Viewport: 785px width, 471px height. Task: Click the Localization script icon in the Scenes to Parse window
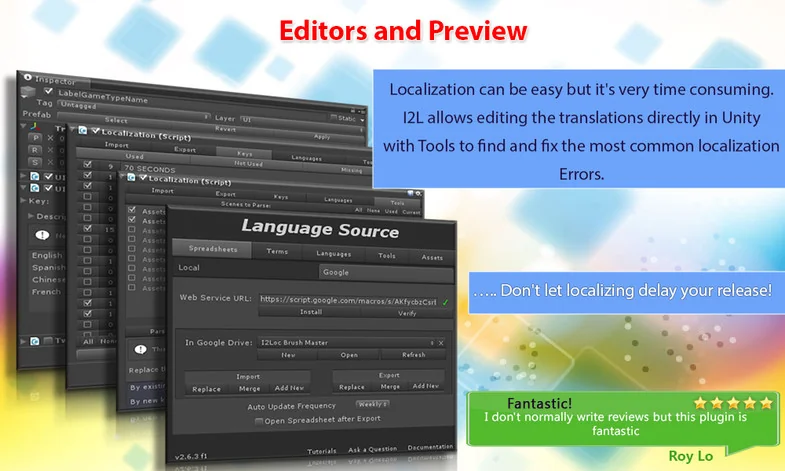pyautogui.click(x=131, y=177)
